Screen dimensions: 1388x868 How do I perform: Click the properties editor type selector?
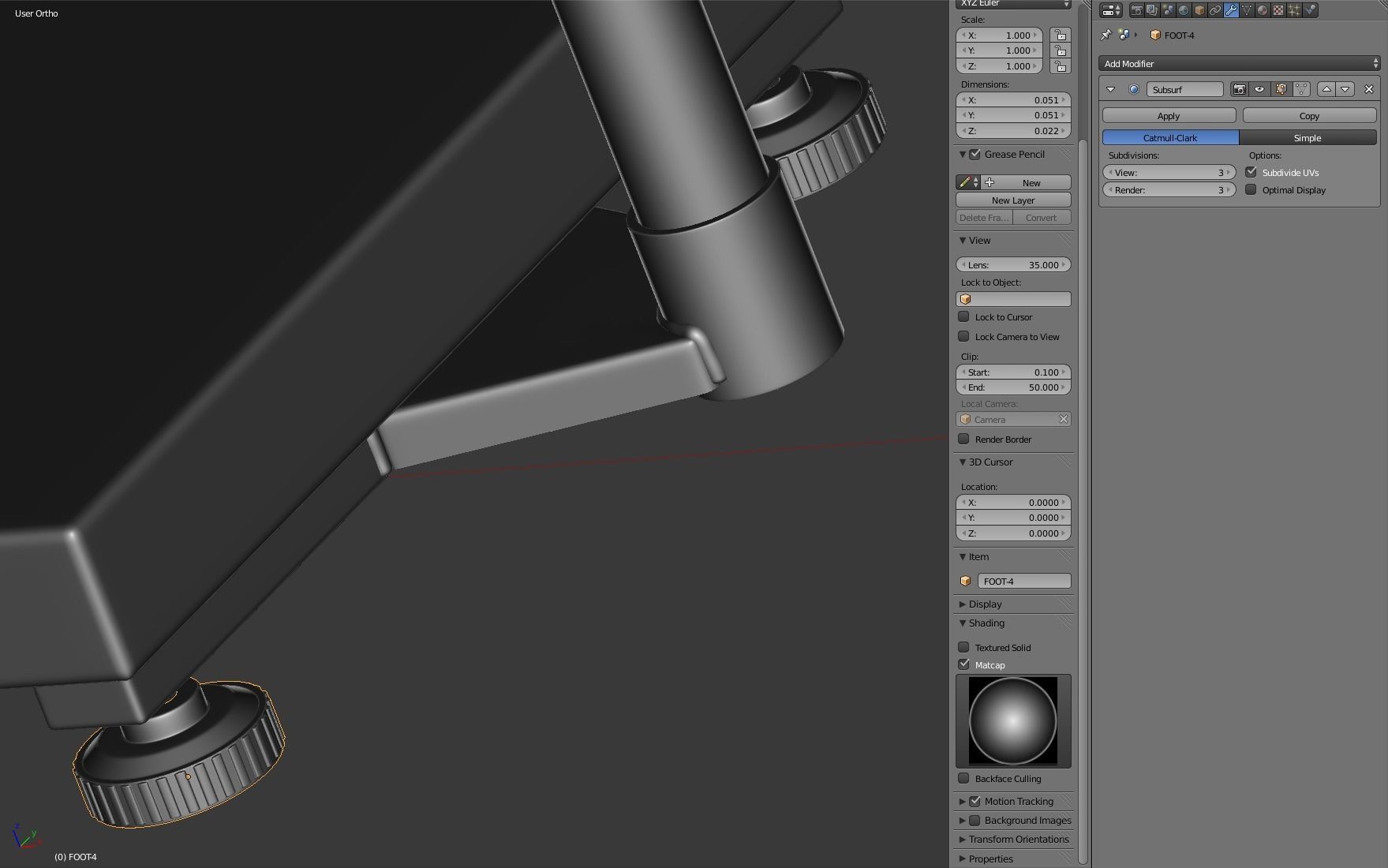pyautogui.click(x=1111, y=10)
